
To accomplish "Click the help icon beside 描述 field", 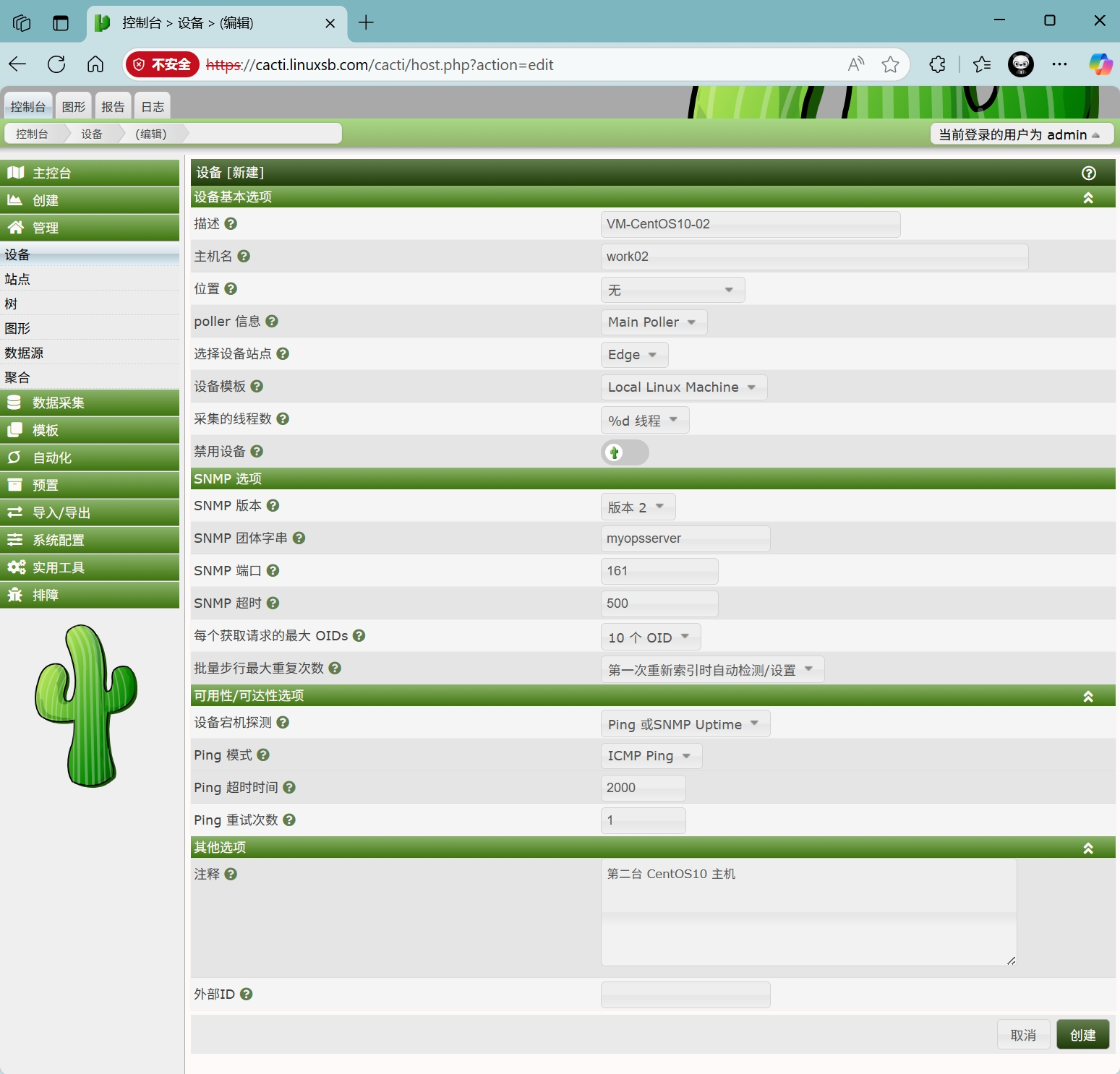I will pyautogui.click(x=231, y=224).
